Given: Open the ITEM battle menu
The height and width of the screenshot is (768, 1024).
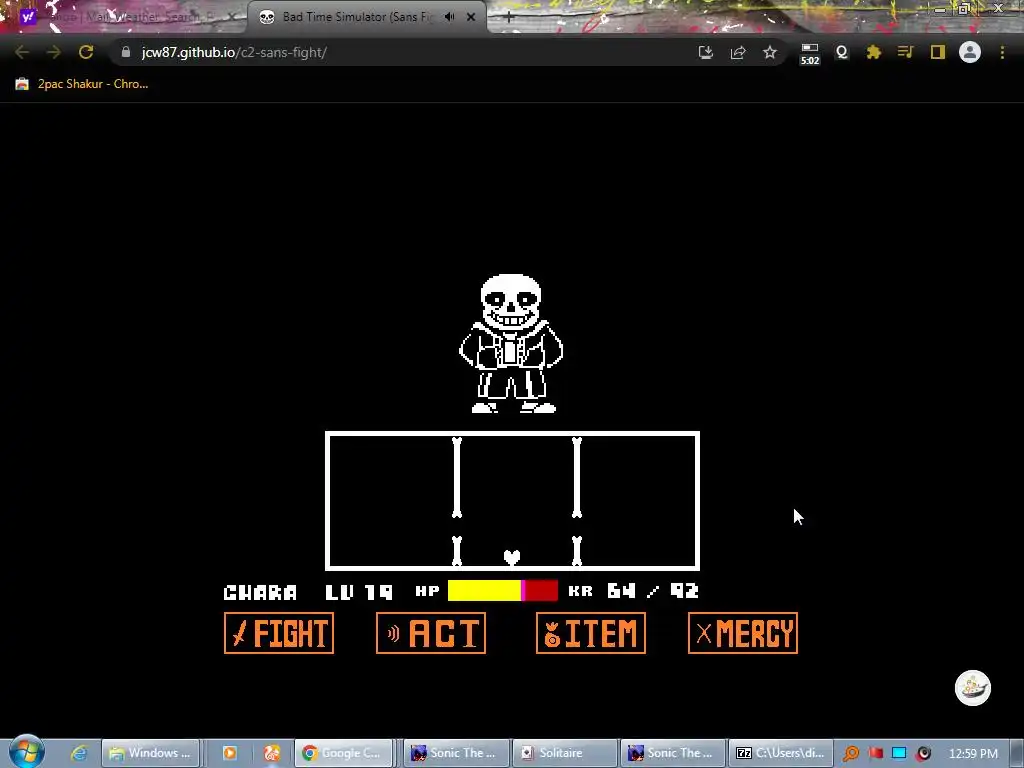Looking at the screenshot, I should tap(591, 633).
